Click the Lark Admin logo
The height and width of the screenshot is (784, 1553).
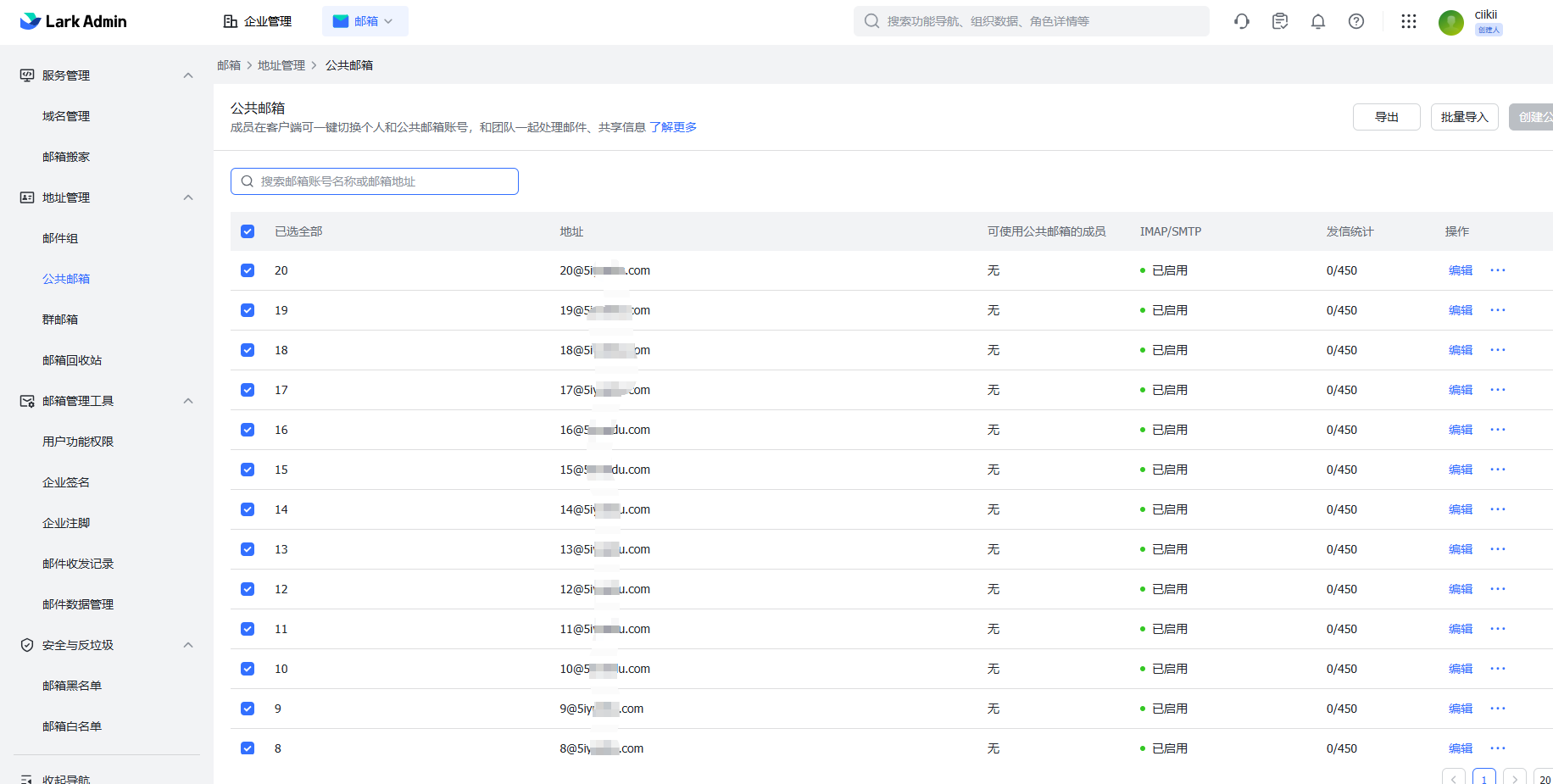(x=73, y=21)
